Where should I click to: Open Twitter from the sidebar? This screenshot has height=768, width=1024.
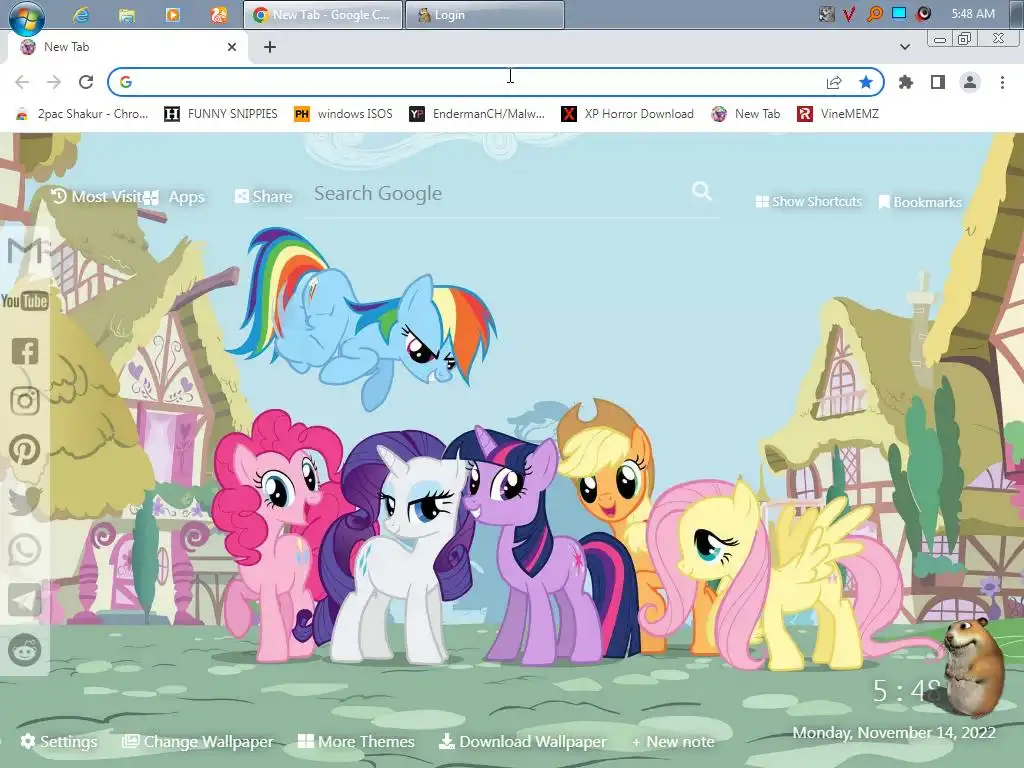click(25, 500)
